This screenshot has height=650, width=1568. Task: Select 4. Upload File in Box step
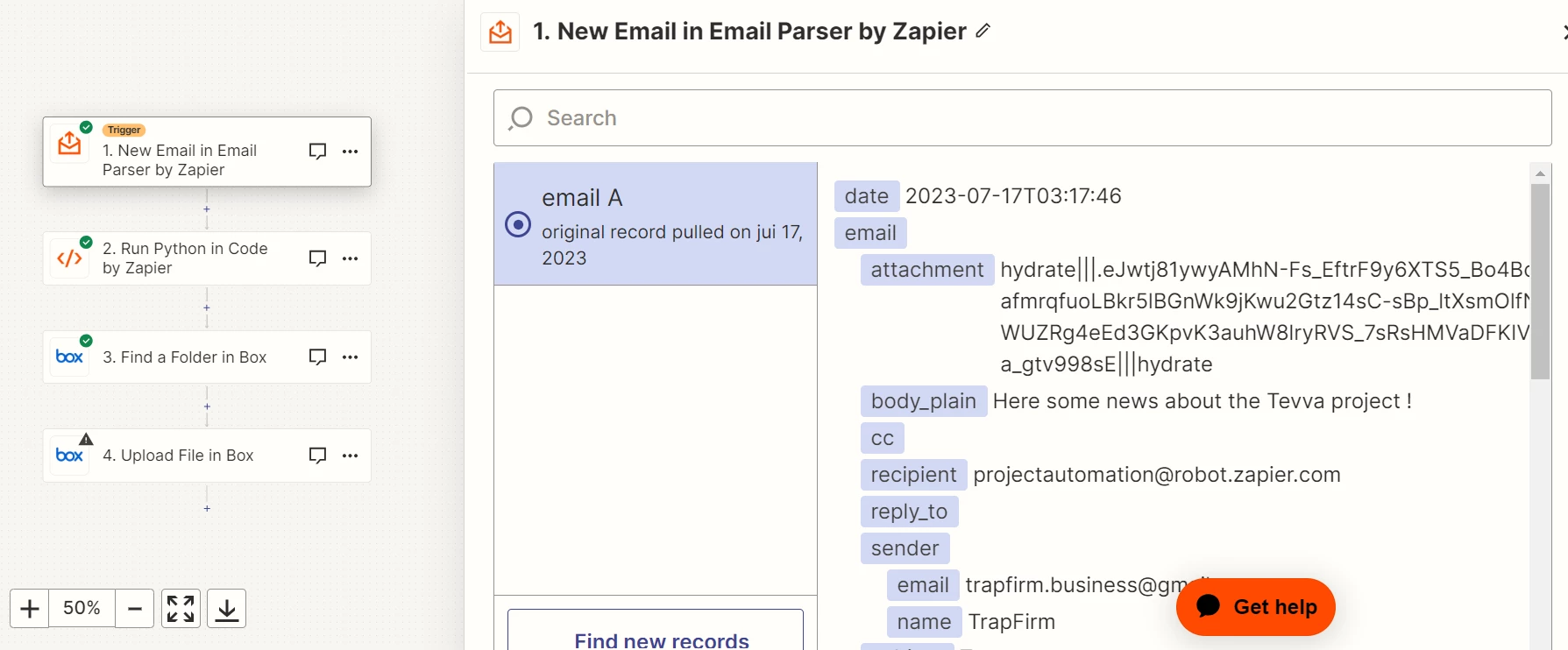pyautogui.click(x=207, y=455)
